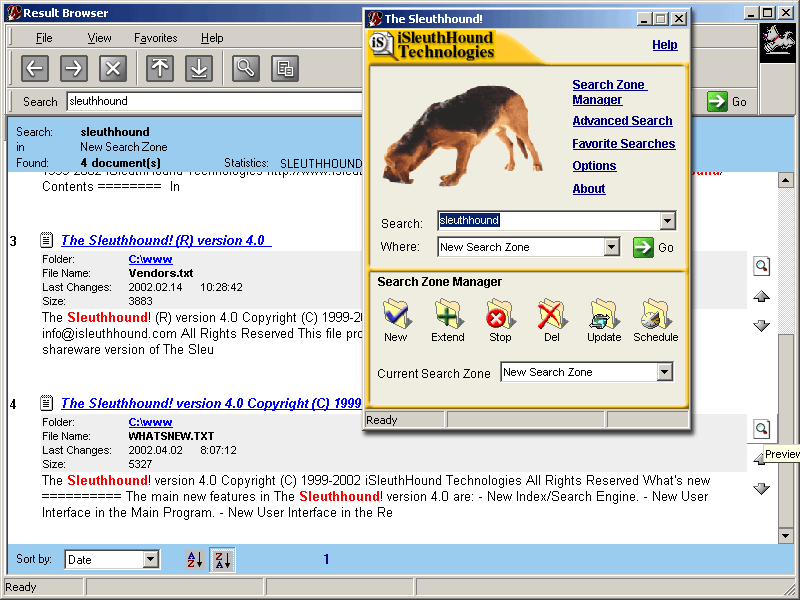Click the size value 3883

point(140,301)
